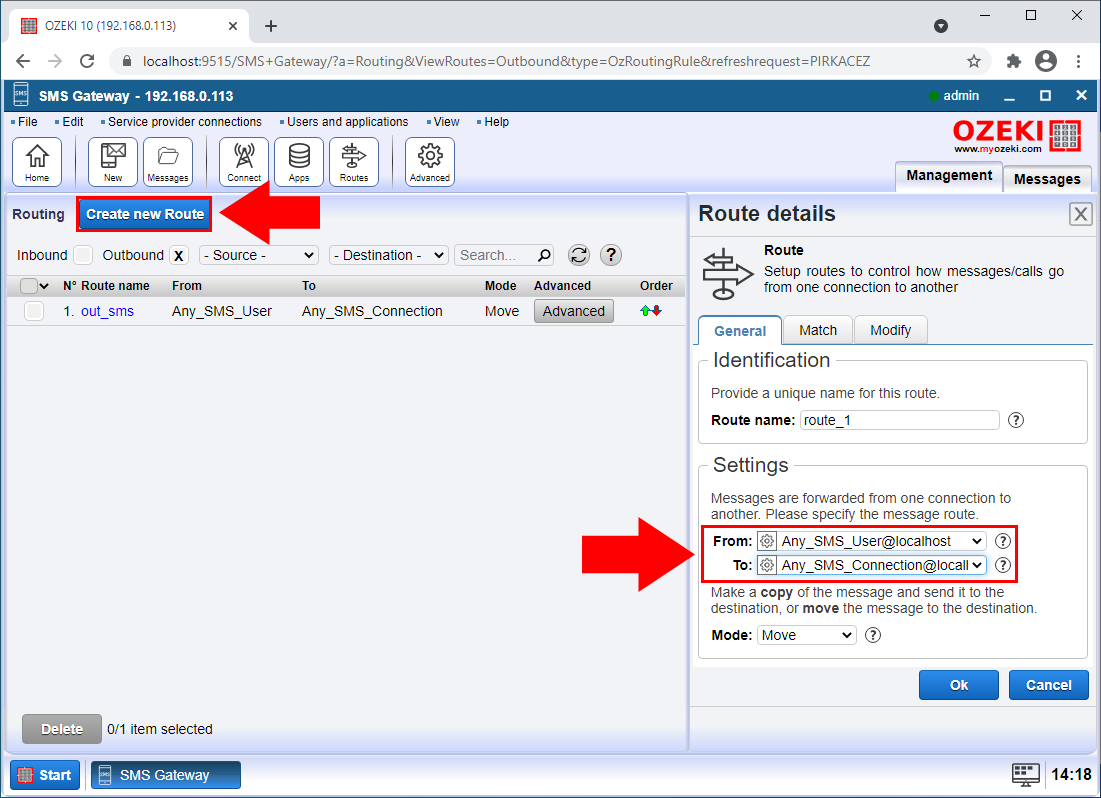
Task: Tick the out_sms route row checkbox
Action: (x=34, y=310)
